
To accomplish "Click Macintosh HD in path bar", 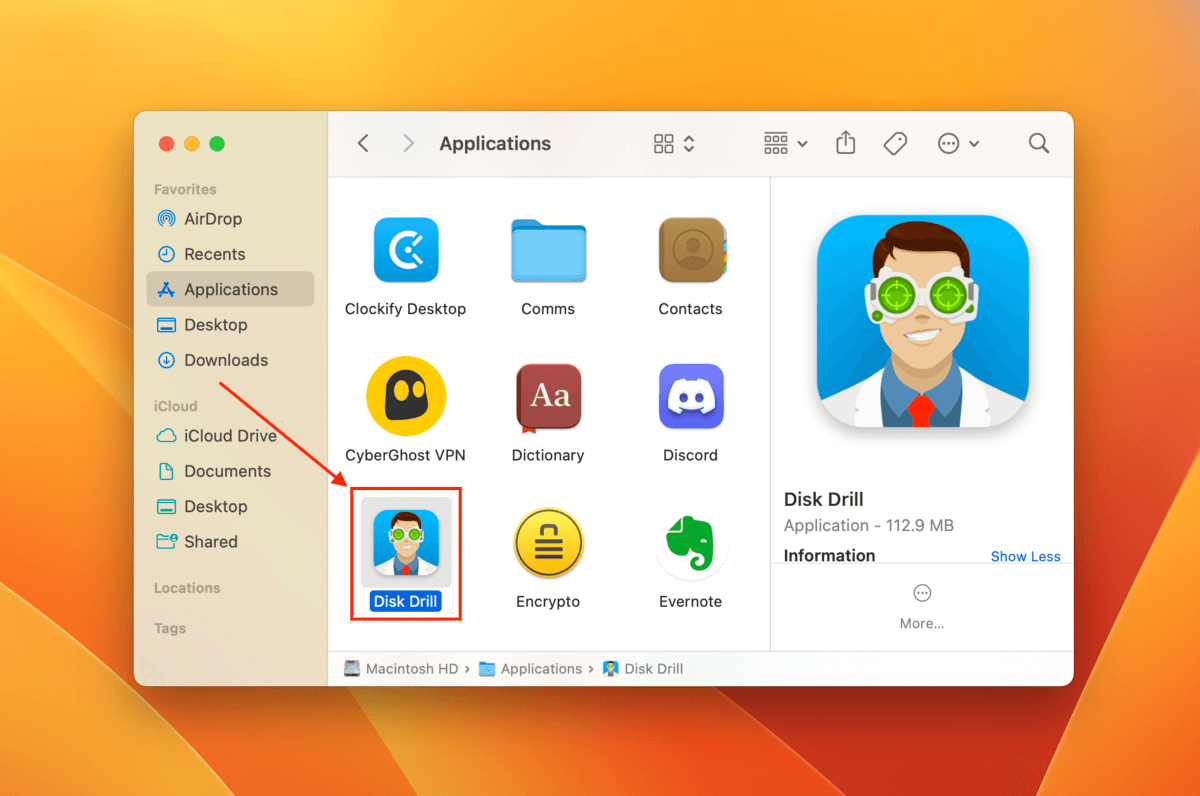I will pos(401,669).
